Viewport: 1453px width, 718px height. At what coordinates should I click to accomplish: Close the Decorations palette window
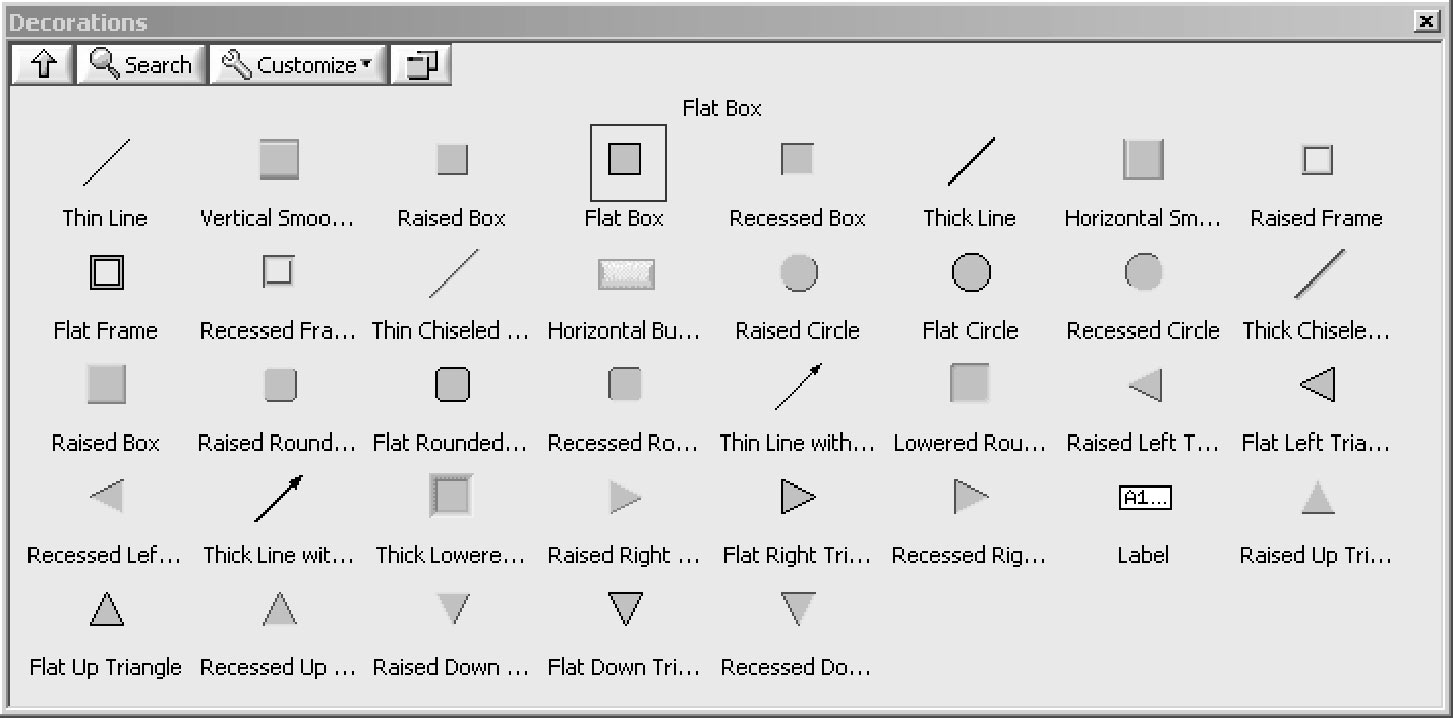click(x=1425, y=21)
